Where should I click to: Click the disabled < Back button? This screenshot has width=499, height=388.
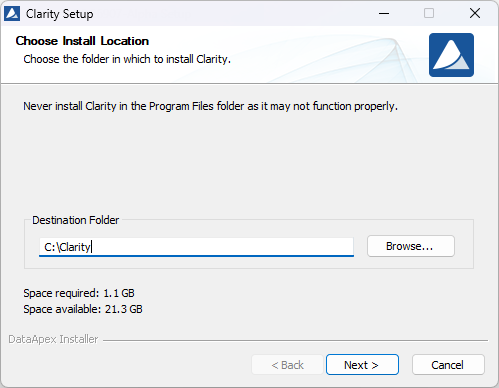tap(287, 365)
